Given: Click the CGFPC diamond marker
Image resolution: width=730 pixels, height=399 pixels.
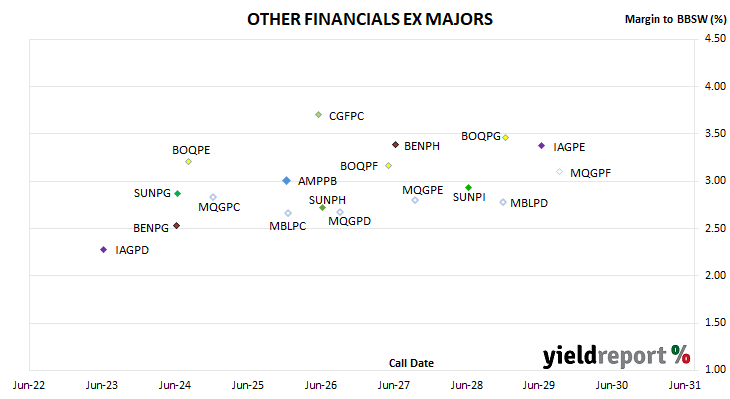Looking at the screenshot, I should 318,115.
